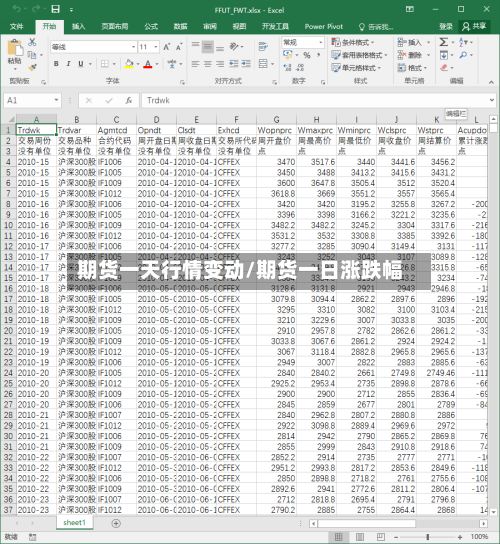Screen dimensions: 500x544
Task: Collapse the ribbon with the up chevron
Action: coord(491,82)
